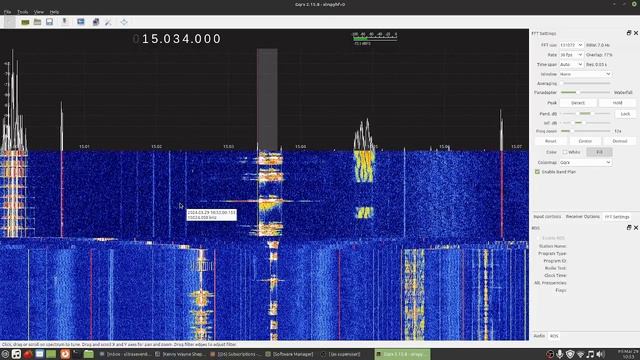Click the music note tray icon
This screenshot has height=360, width=640.
pos(590,354)
